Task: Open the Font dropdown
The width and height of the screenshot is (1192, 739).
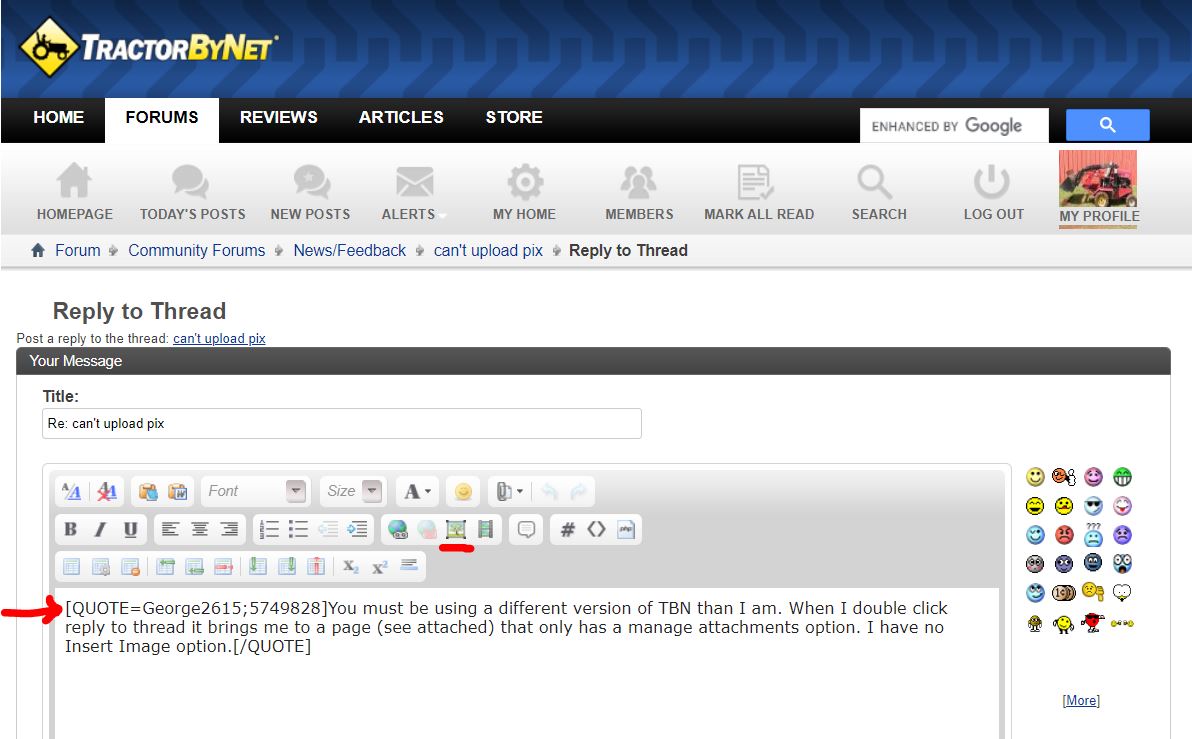Action: click(x=256, y=491)
